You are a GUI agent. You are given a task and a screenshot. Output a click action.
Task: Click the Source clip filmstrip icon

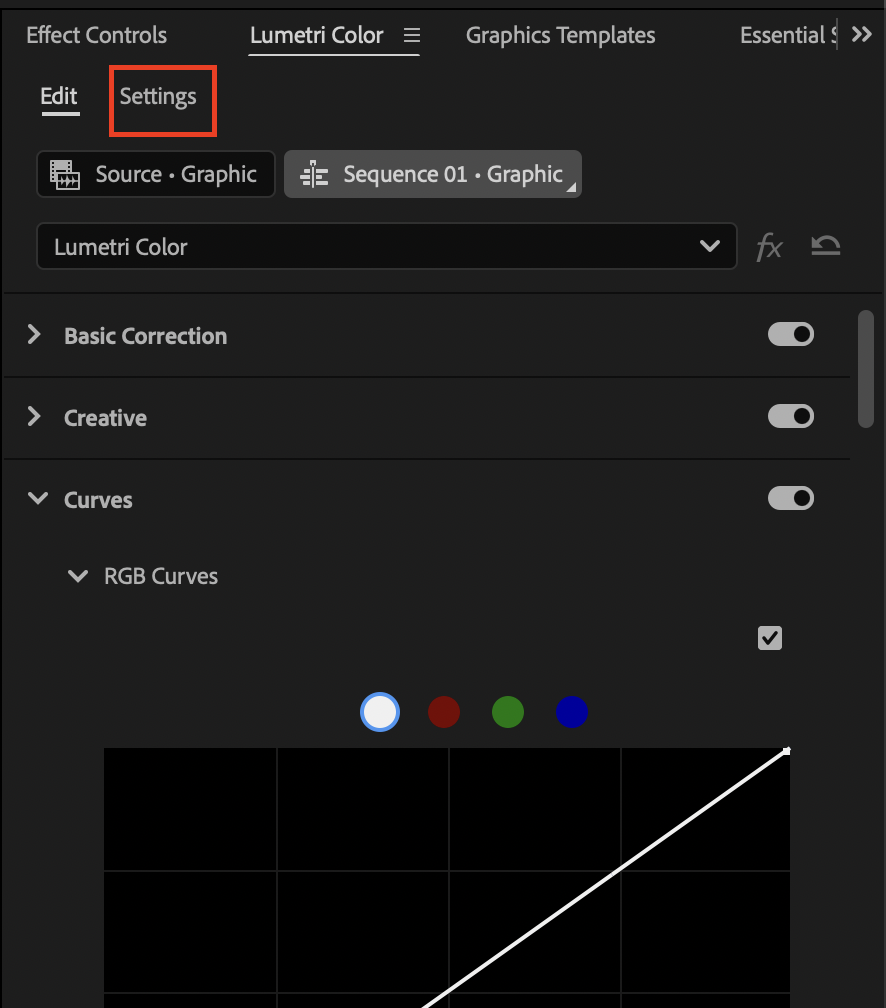pyautogui.click(x=65, y=175)
